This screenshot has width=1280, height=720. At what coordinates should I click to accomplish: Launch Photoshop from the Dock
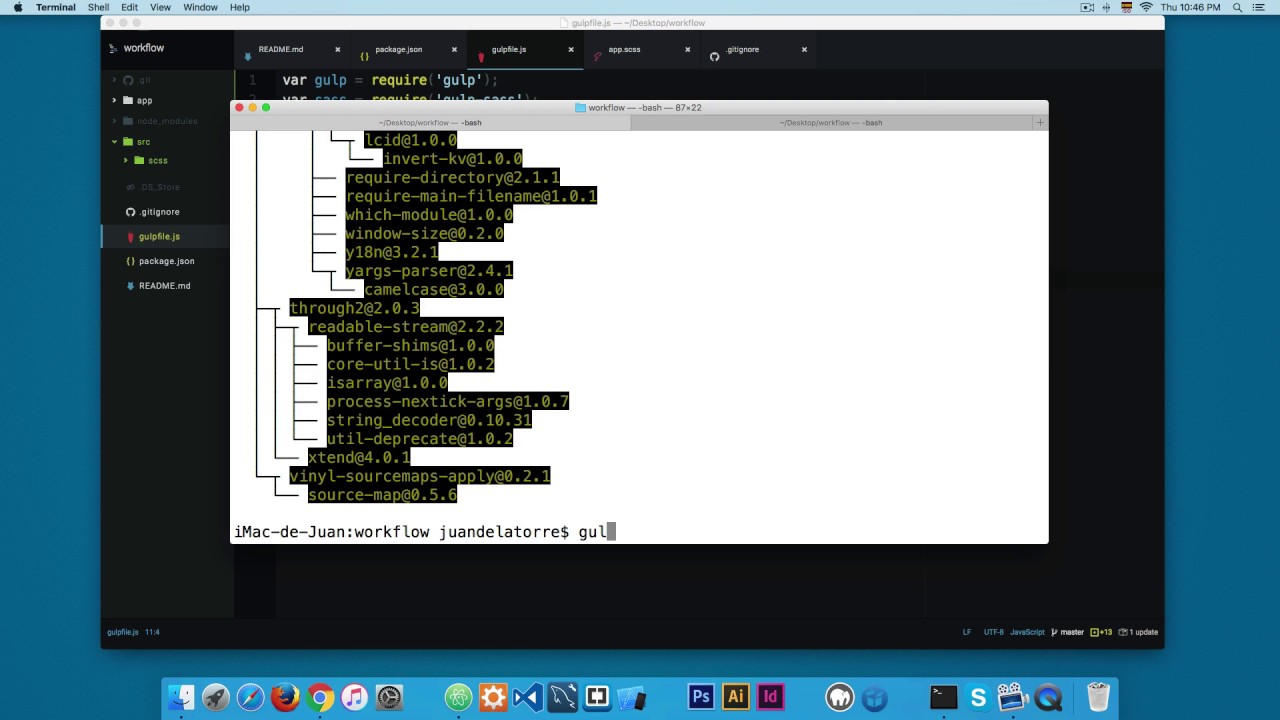701,697
